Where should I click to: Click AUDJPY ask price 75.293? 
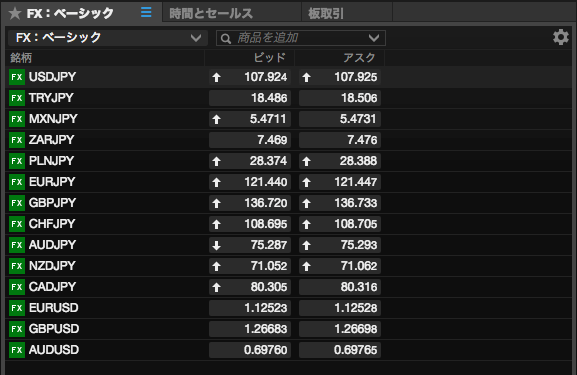tap(340, 245)
